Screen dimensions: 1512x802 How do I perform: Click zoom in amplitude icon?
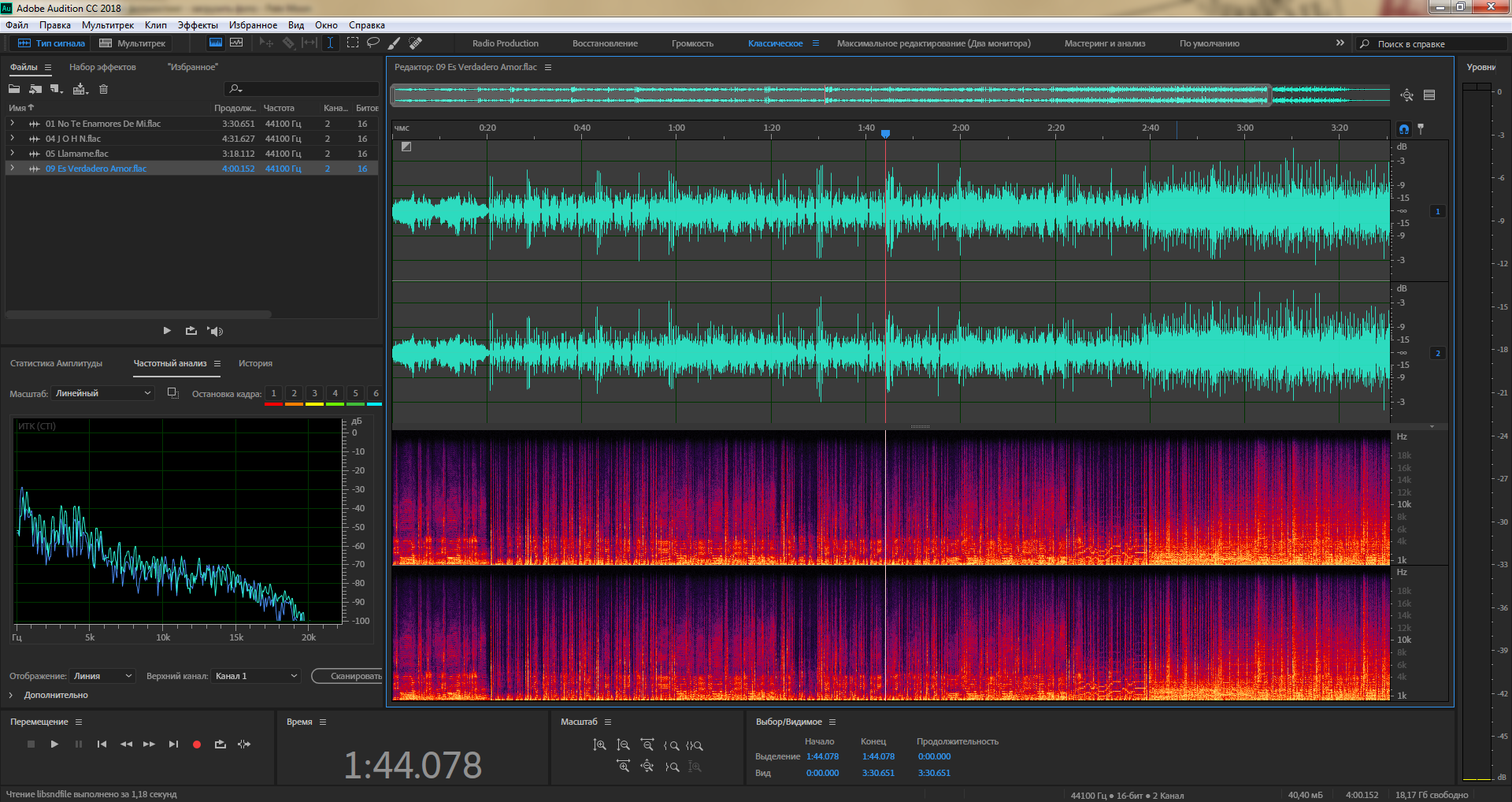pyautogui.click(x=600, y=745)
